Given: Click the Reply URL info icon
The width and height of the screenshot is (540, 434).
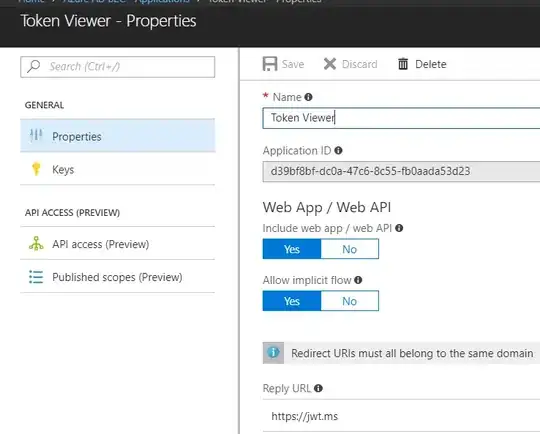Looking at the screenshot, I should tap(319, 388).
